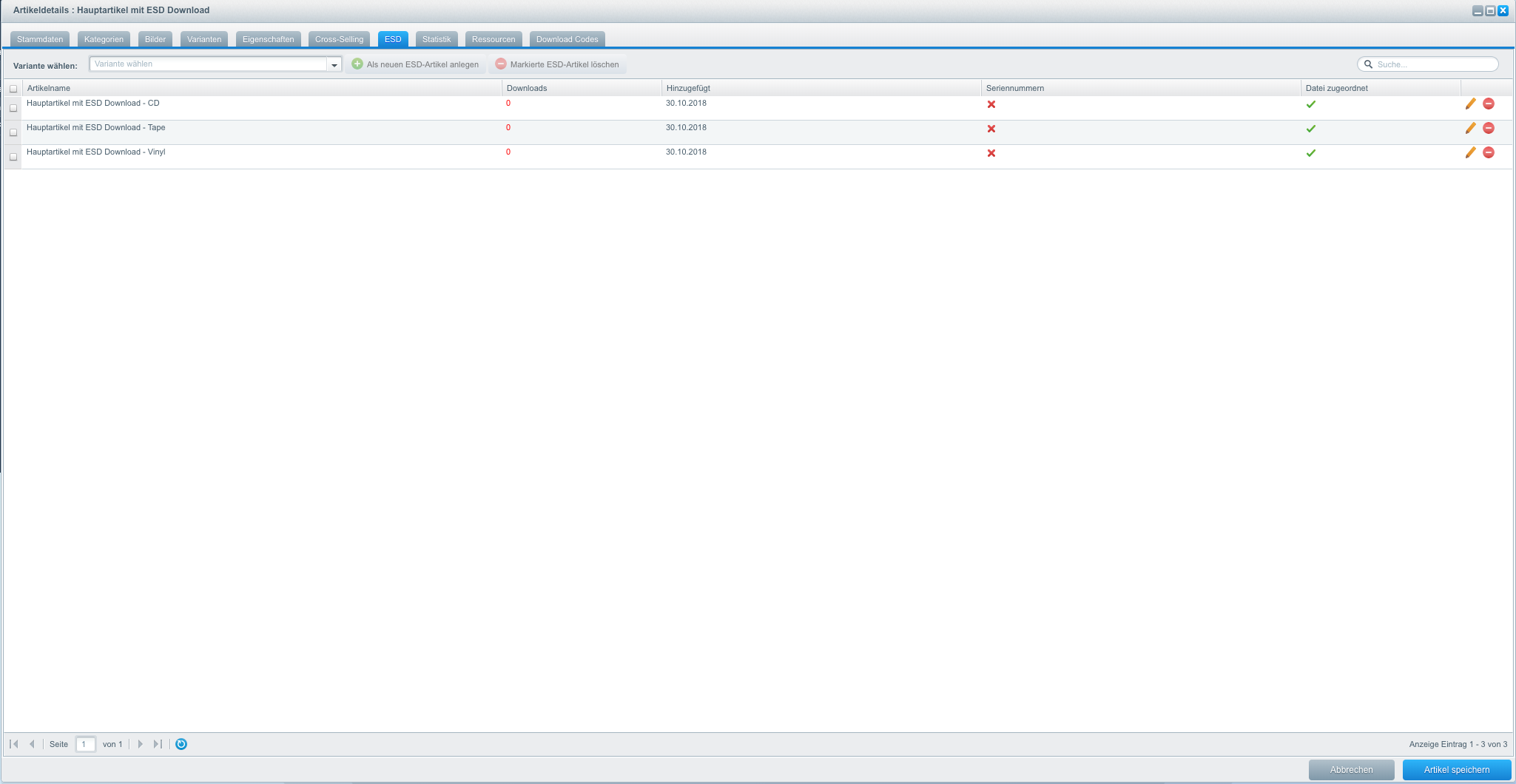This screenshot has height=784, width=1516.
Task: Maximize the Artikeldetails window
Action: (x=1490, y=10)
